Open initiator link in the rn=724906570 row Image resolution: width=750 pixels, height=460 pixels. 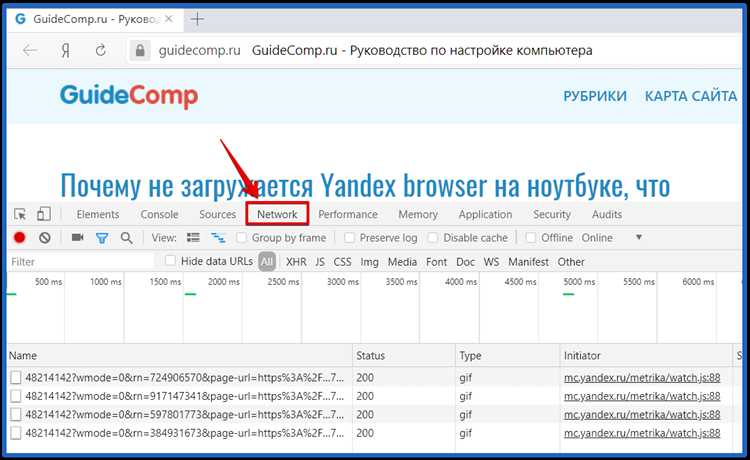pyautogui.click(x=642, y=378)
